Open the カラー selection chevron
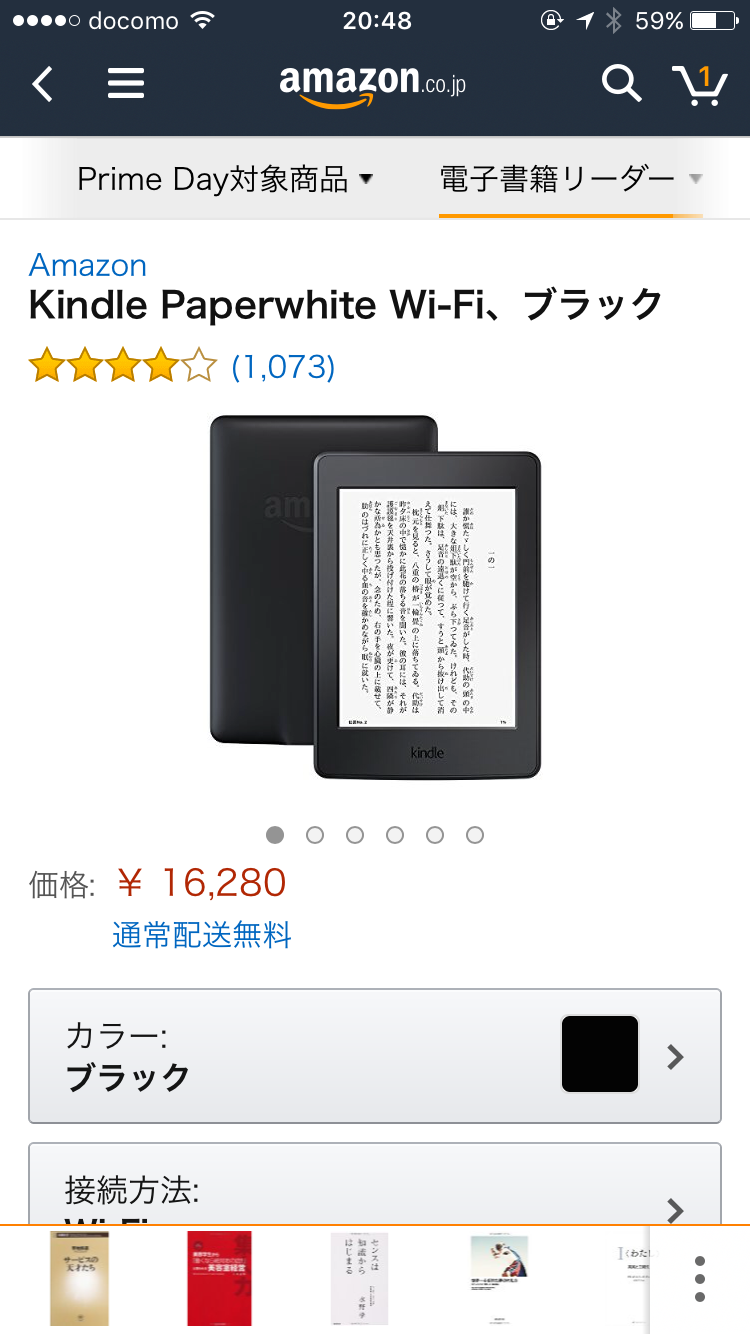 click(x=676, y=1057)
